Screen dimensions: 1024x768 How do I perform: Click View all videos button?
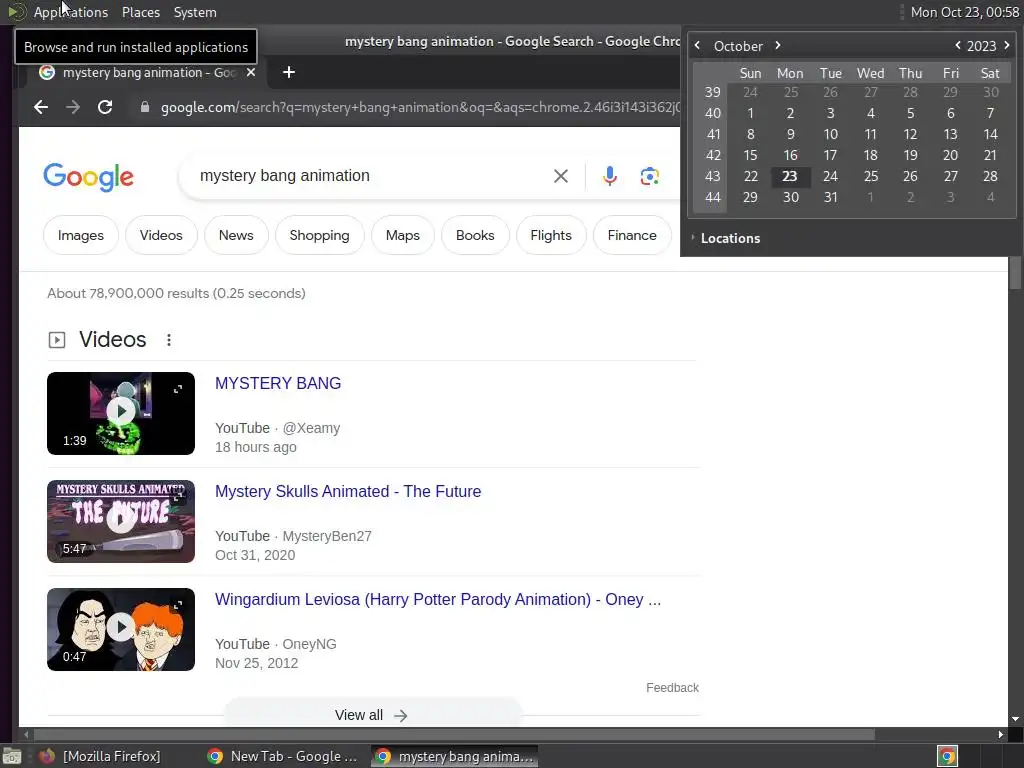372,714
